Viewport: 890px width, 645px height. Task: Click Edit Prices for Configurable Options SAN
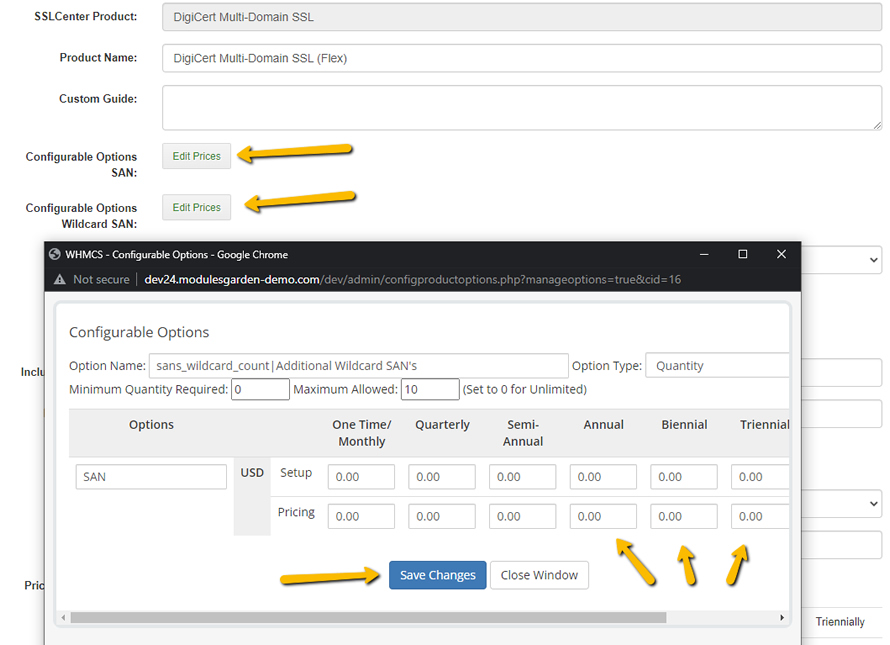point(196,156)
